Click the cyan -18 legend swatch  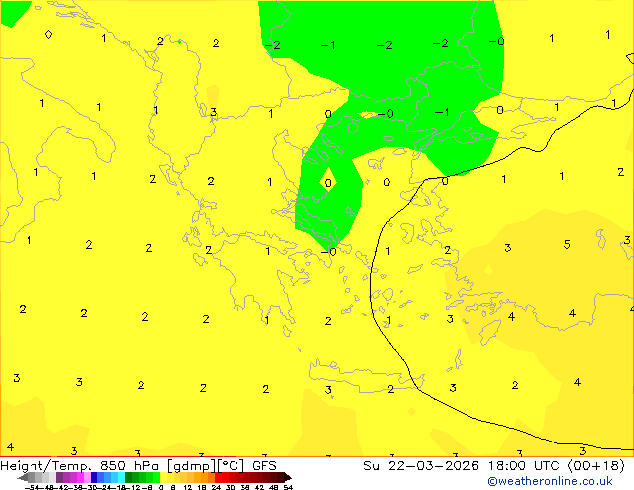point(122,478)
